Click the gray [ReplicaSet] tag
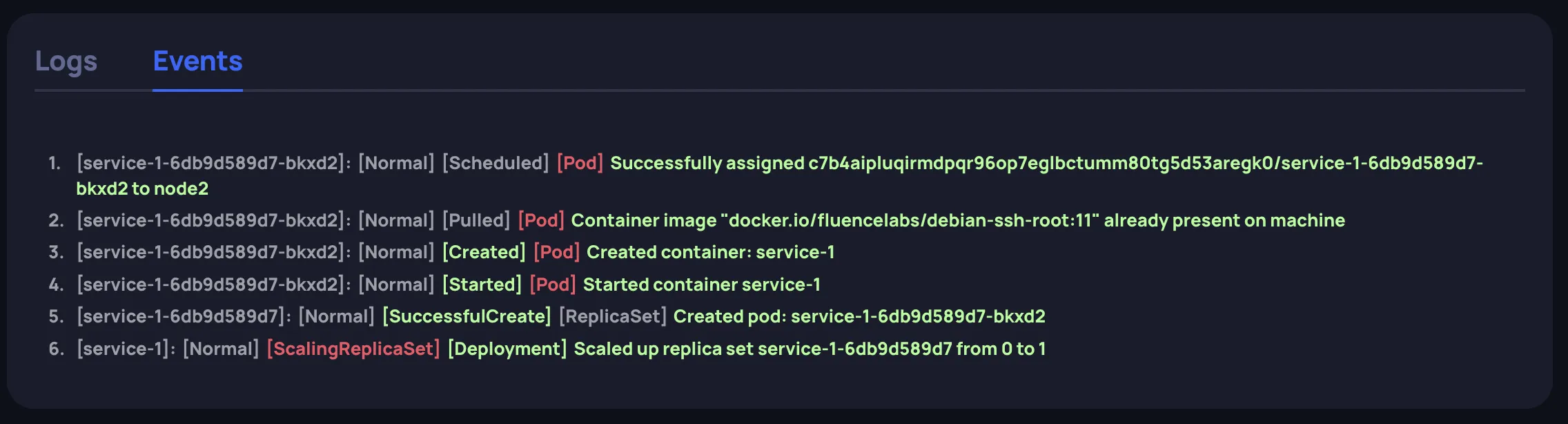Image resolution: width=1568 pixels, height=424 pixels. click(612, 316)
